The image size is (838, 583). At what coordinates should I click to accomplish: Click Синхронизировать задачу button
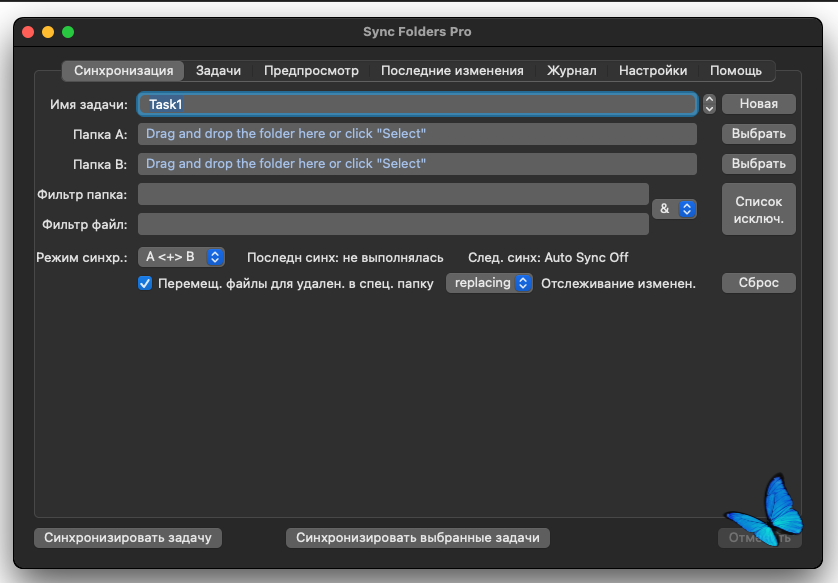(x=128, y=538)
